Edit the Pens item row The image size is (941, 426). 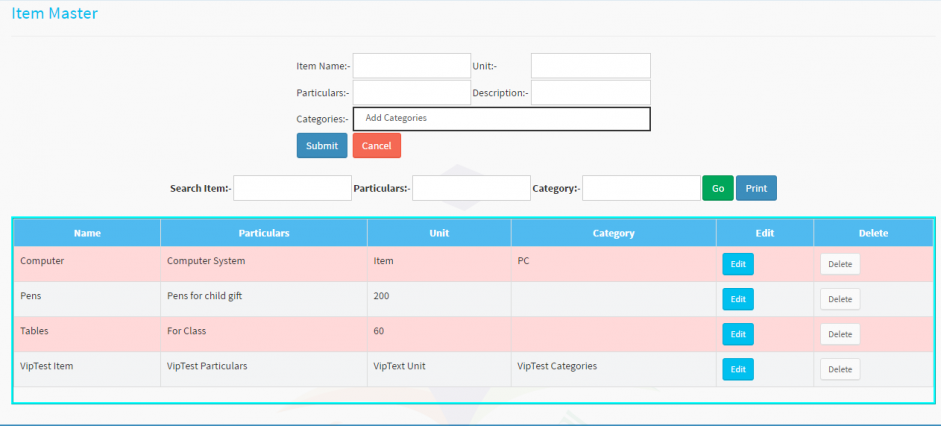[x=738, y=299]
